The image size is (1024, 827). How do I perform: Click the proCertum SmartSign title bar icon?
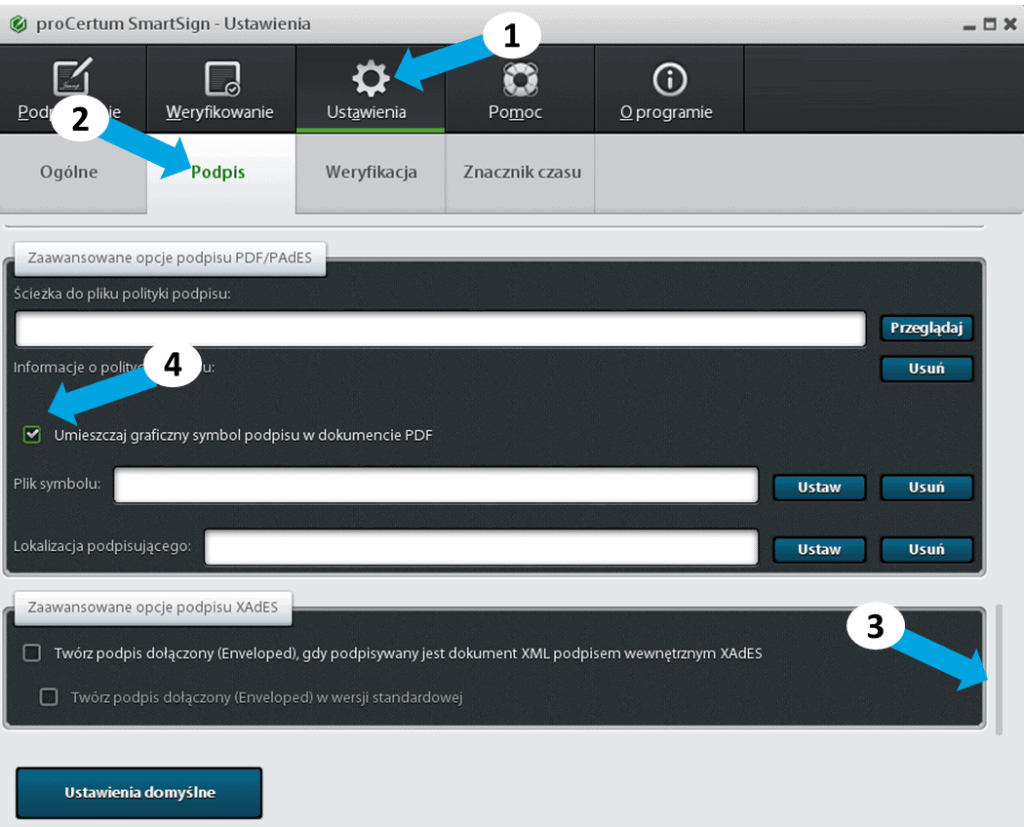point(16,21)
